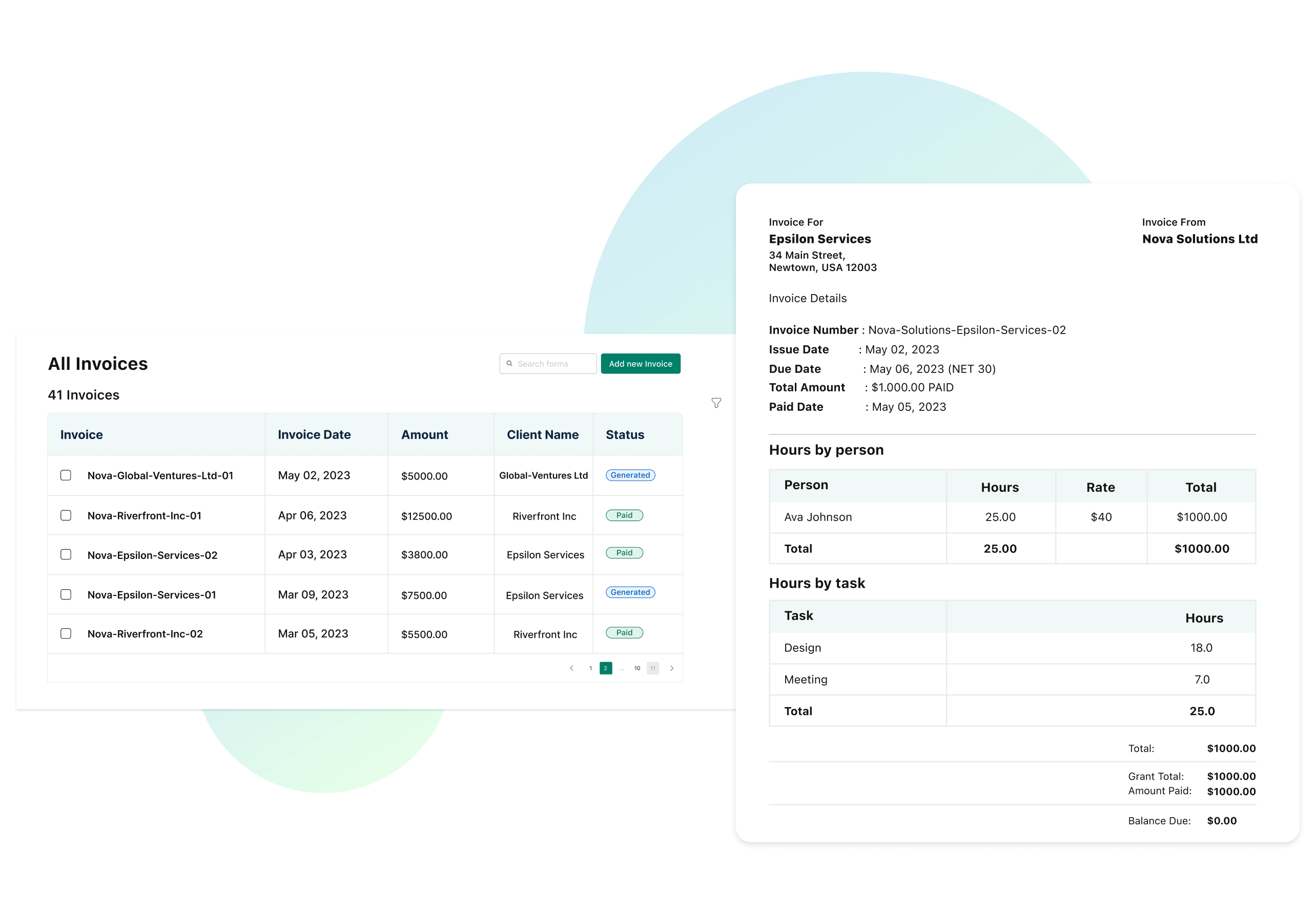Check the Nova-Riverfront-Inc-02 checkbox
The height and width of the screenshot is (914, 1316).
66,633
